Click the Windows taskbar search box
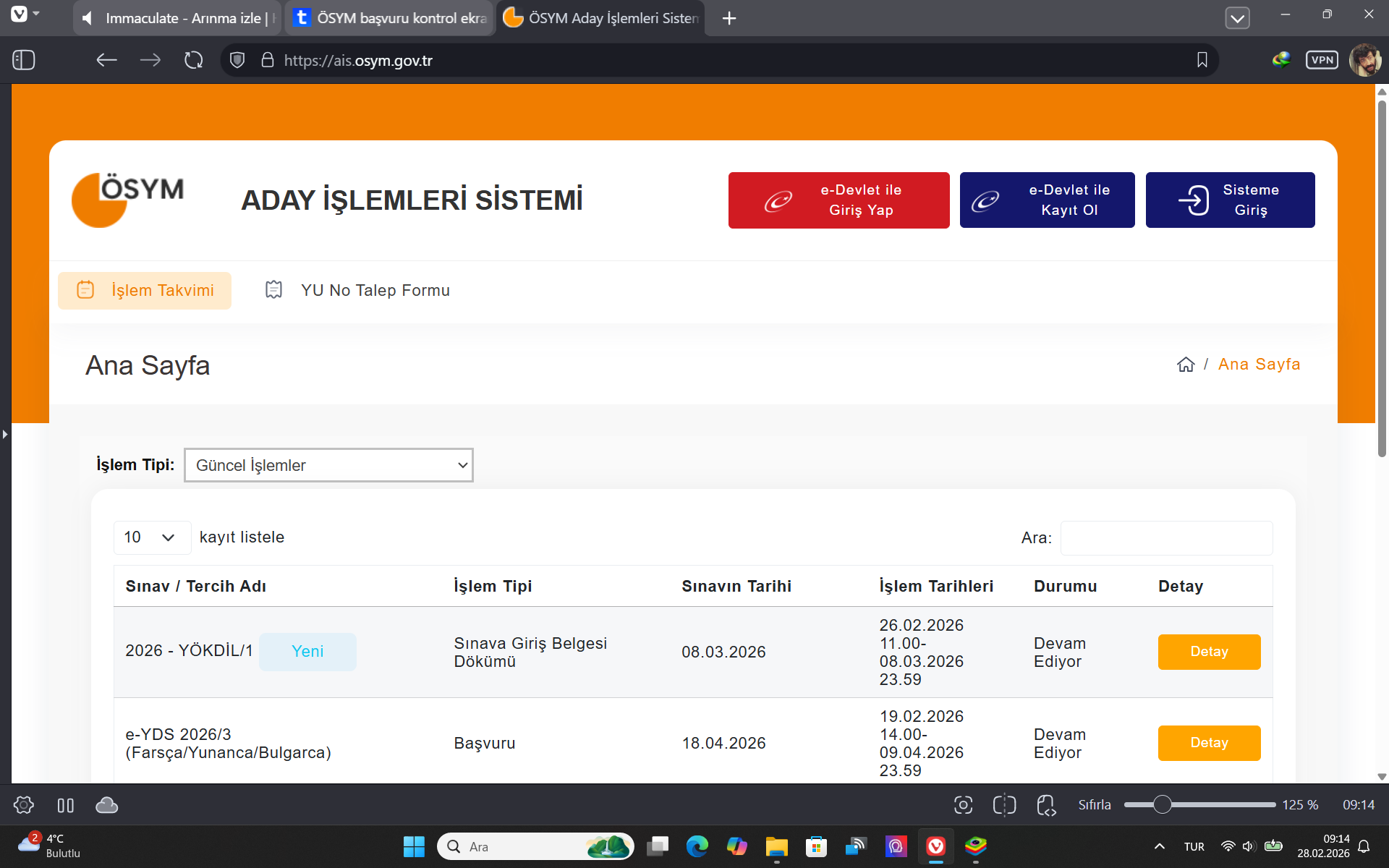The image size is (1389, 868). click(535, 846)
